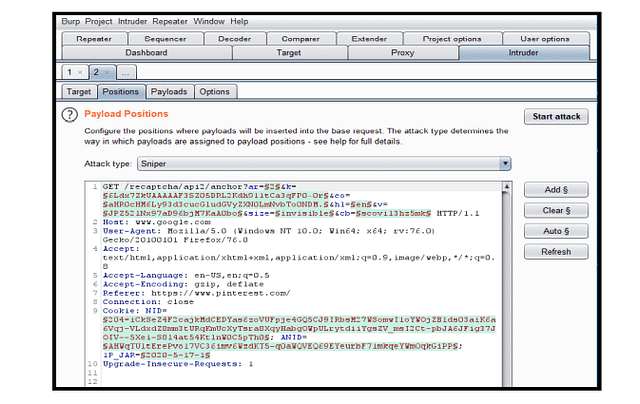640x404 pixels.
Task: Click the Connection: close line
Action: (149, 302)
